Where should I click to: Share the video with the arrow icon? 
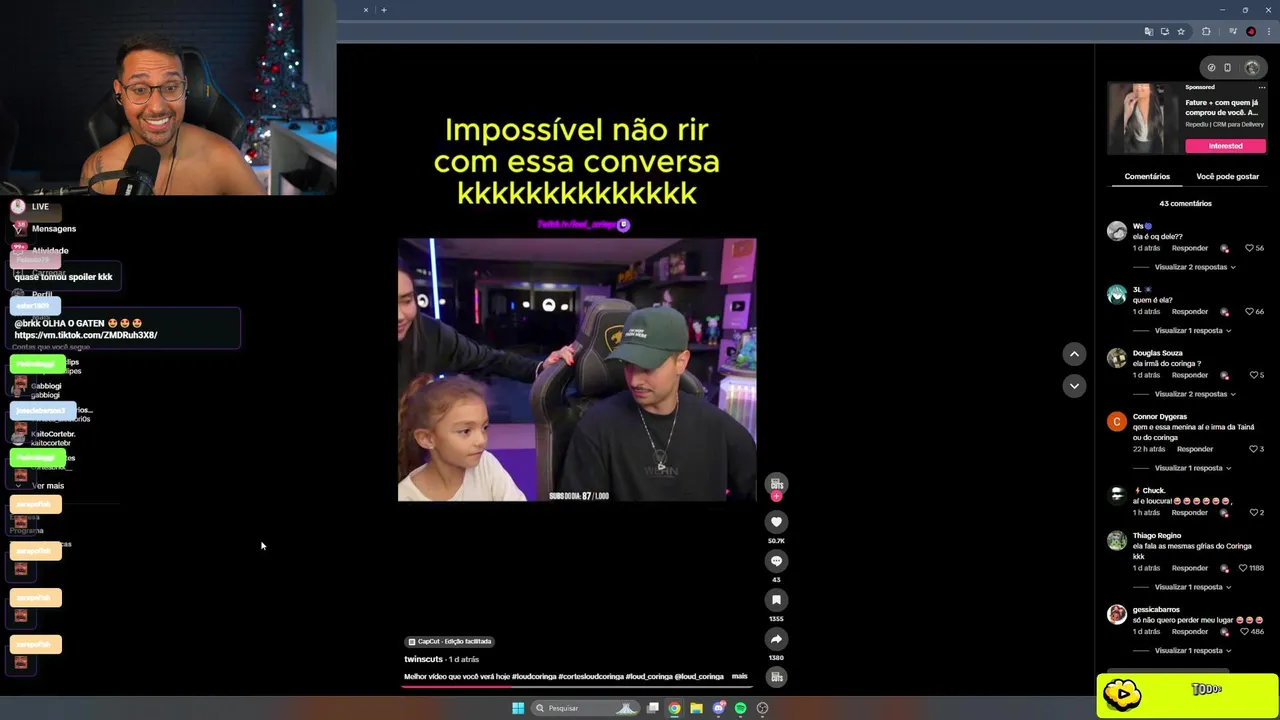(x=776, y=639)
